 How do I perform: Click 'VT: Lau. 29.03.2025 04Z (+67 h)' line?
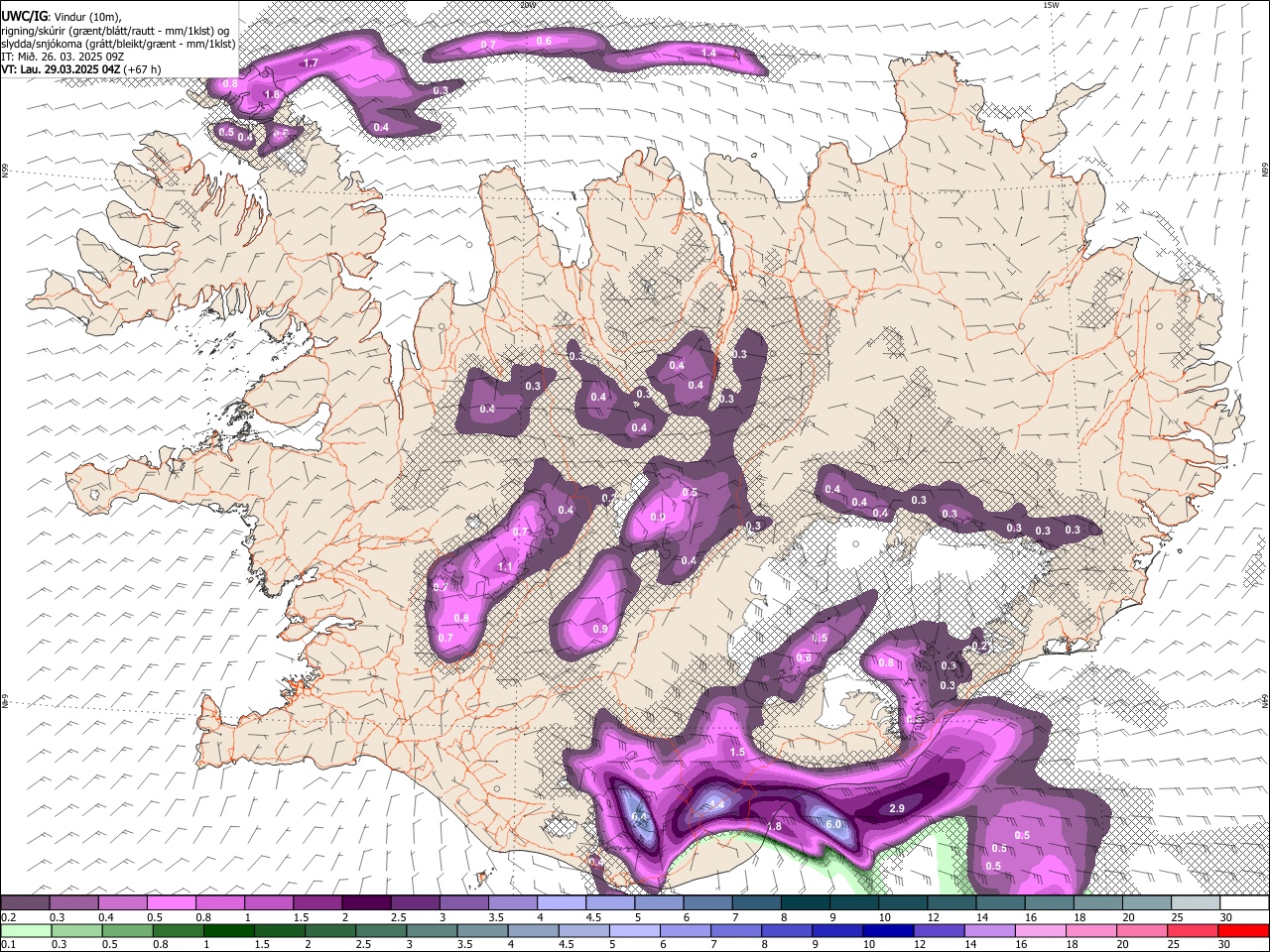tap(80, 69)
